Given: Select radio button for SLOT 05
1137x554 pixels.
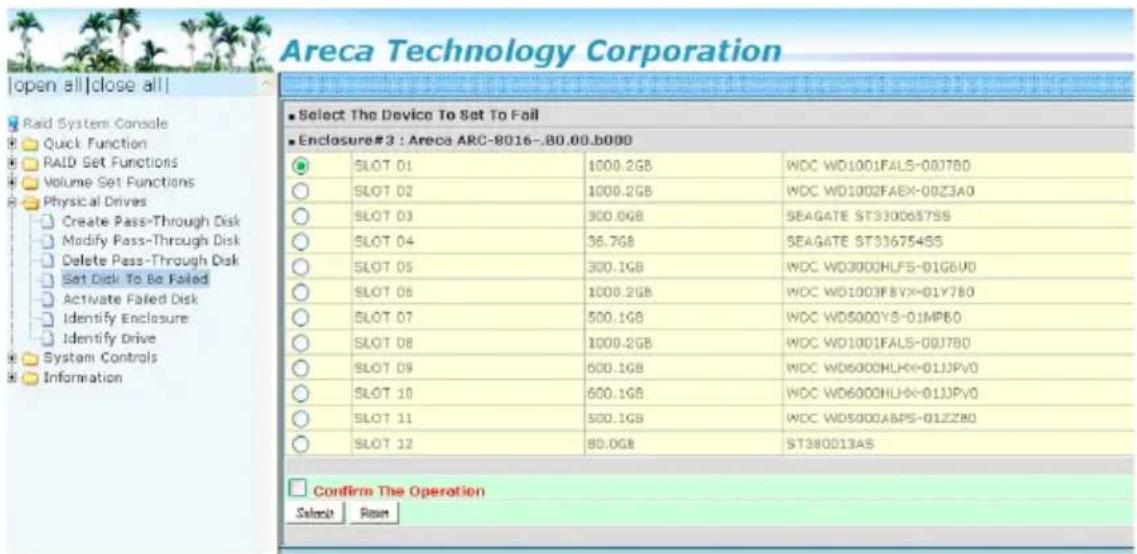Looking at the screenshot, I should click(300, 266).
